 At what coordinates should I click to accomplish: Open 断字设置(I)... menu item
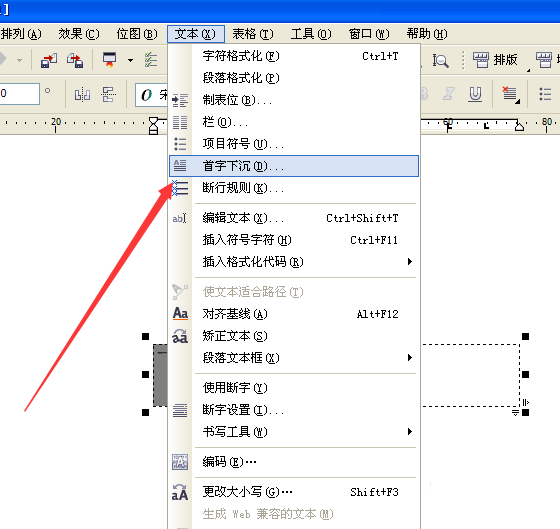click(x=294, y=410)
